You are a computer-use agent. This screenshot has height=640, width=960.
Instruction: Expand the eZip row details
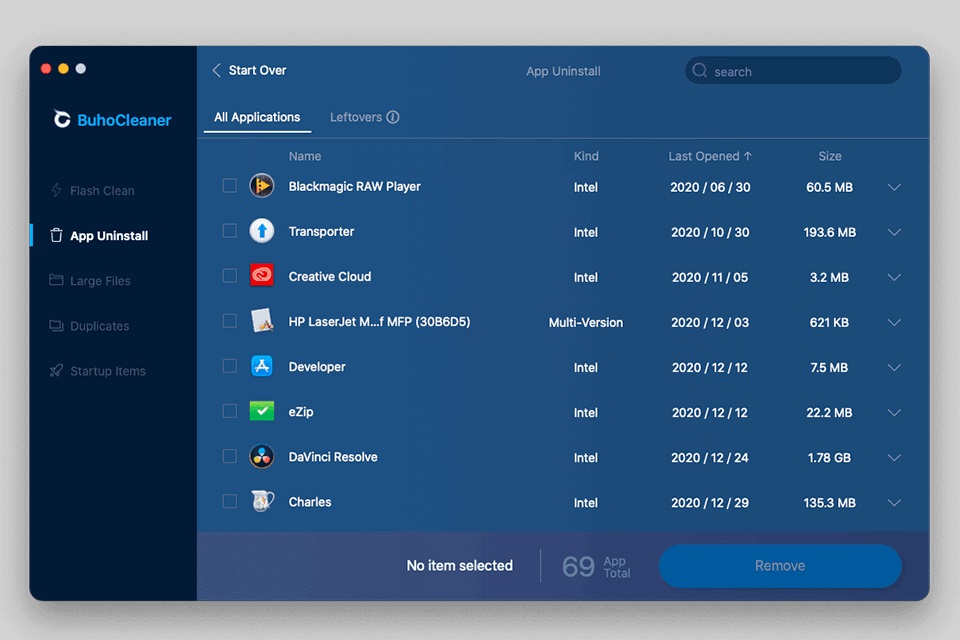[894, 412]
